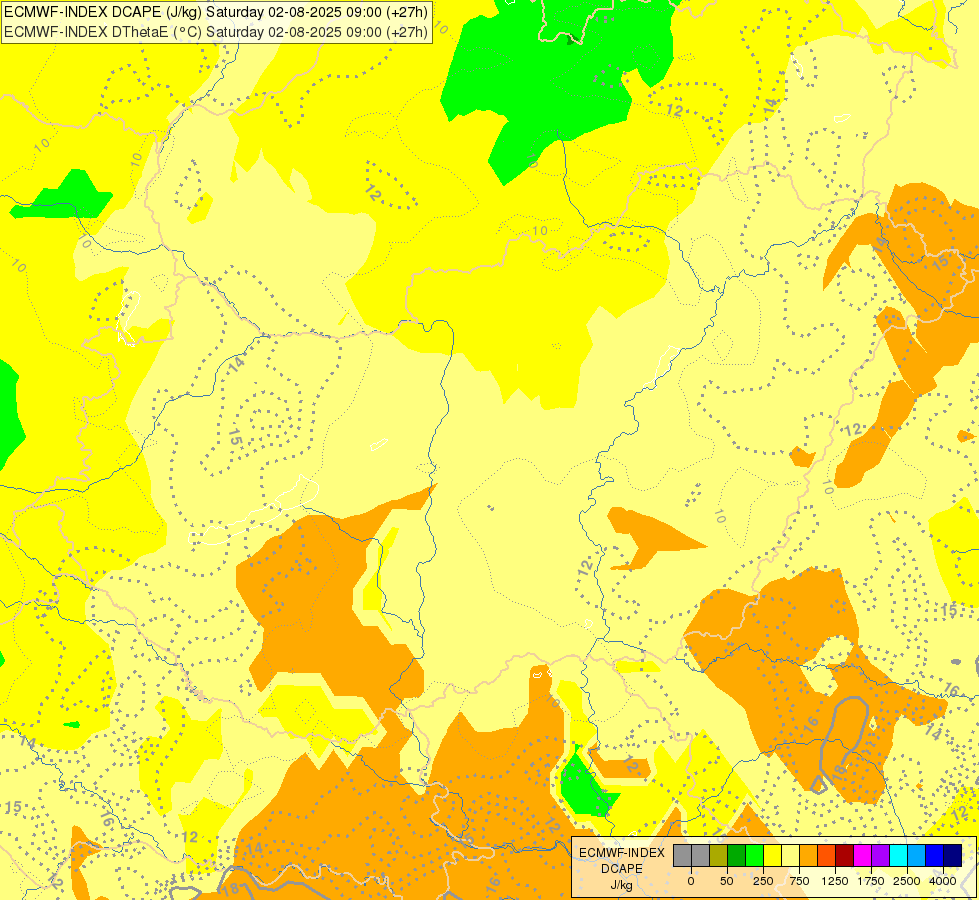Click the magenta legend swatch
Viewport: 979px width, 900px height.
point(863,855)
